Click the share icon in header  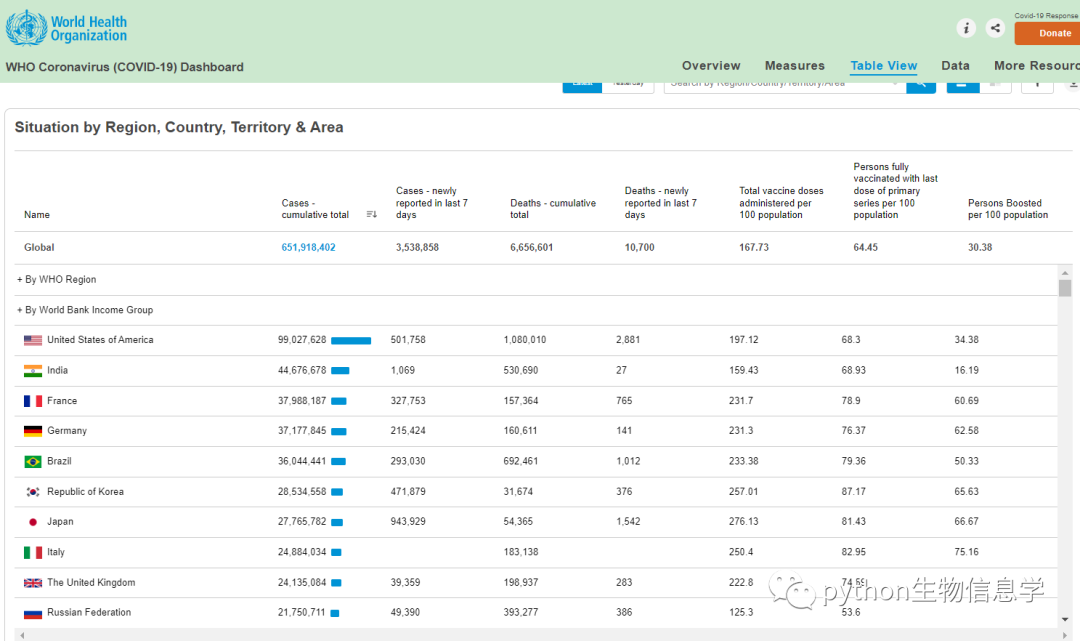click(x=995, y=28)
